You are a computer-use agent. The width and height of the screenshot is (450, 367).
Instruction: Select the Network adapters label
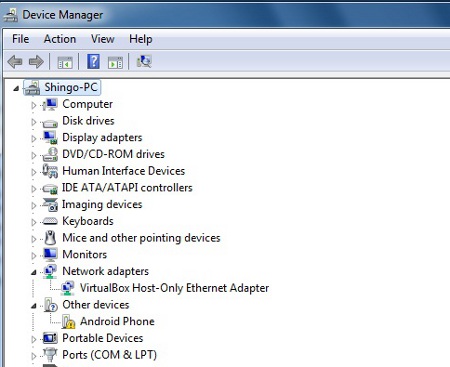pos(106,271)
